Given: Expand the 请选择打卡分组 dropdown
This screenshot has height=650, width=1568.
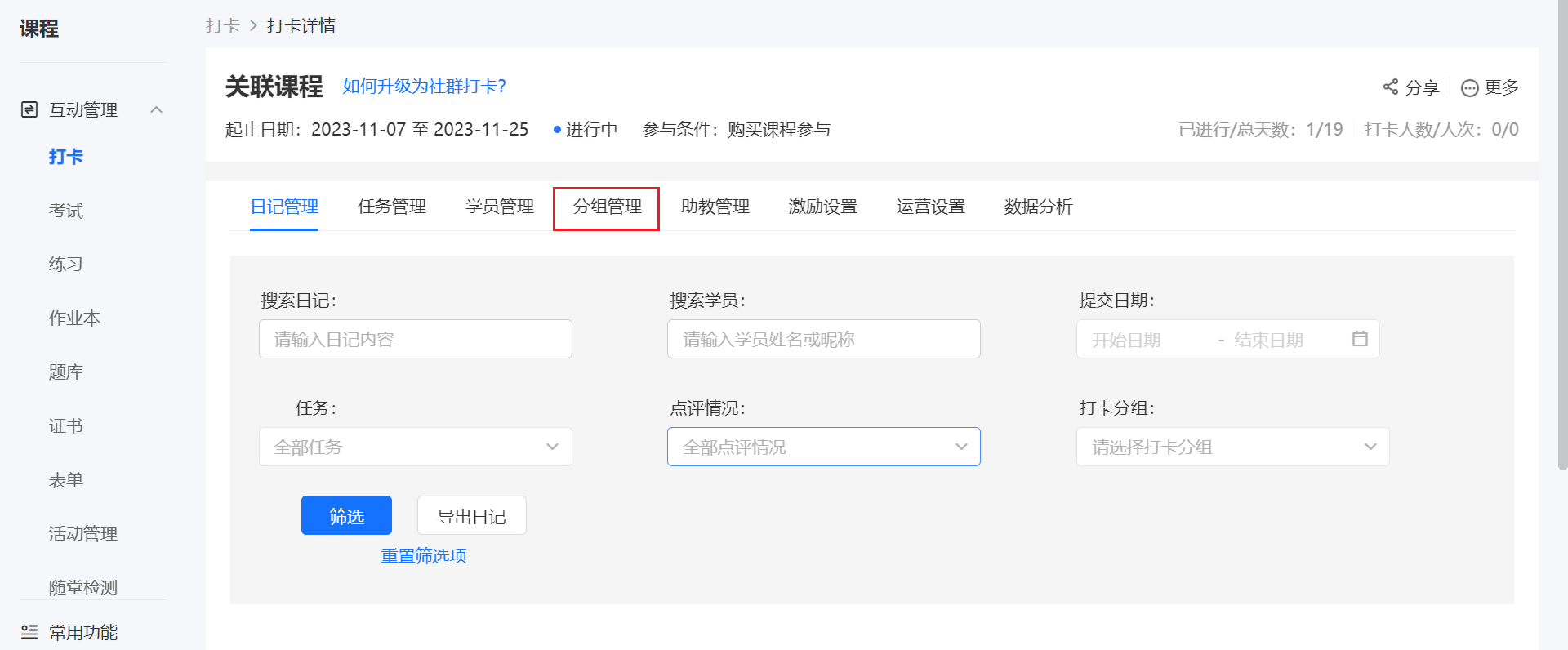Looking at the screenshot, I should (1233, 447).
